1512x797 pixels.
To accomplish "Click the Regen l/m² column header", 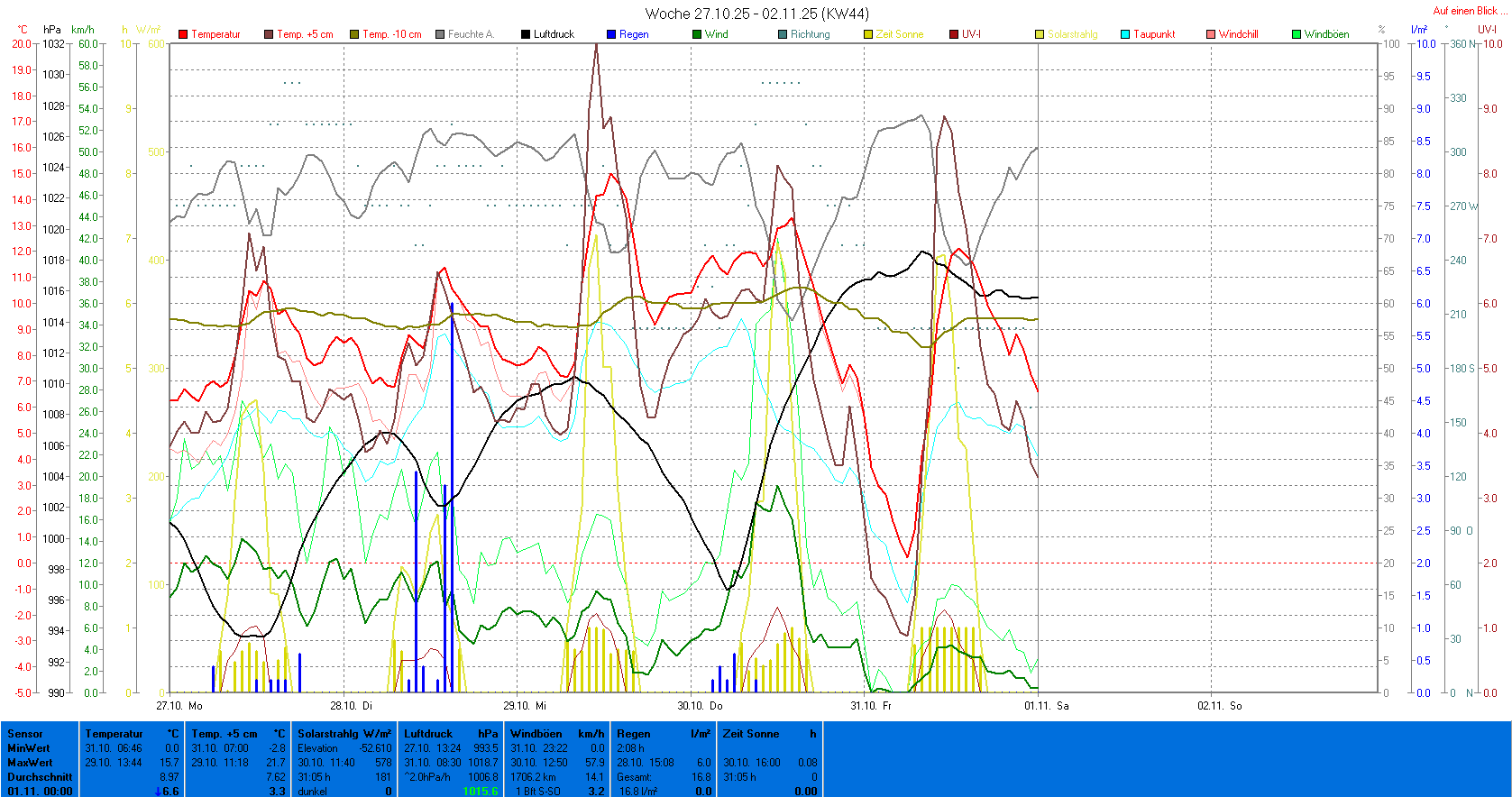I will (x=663, y=734).
